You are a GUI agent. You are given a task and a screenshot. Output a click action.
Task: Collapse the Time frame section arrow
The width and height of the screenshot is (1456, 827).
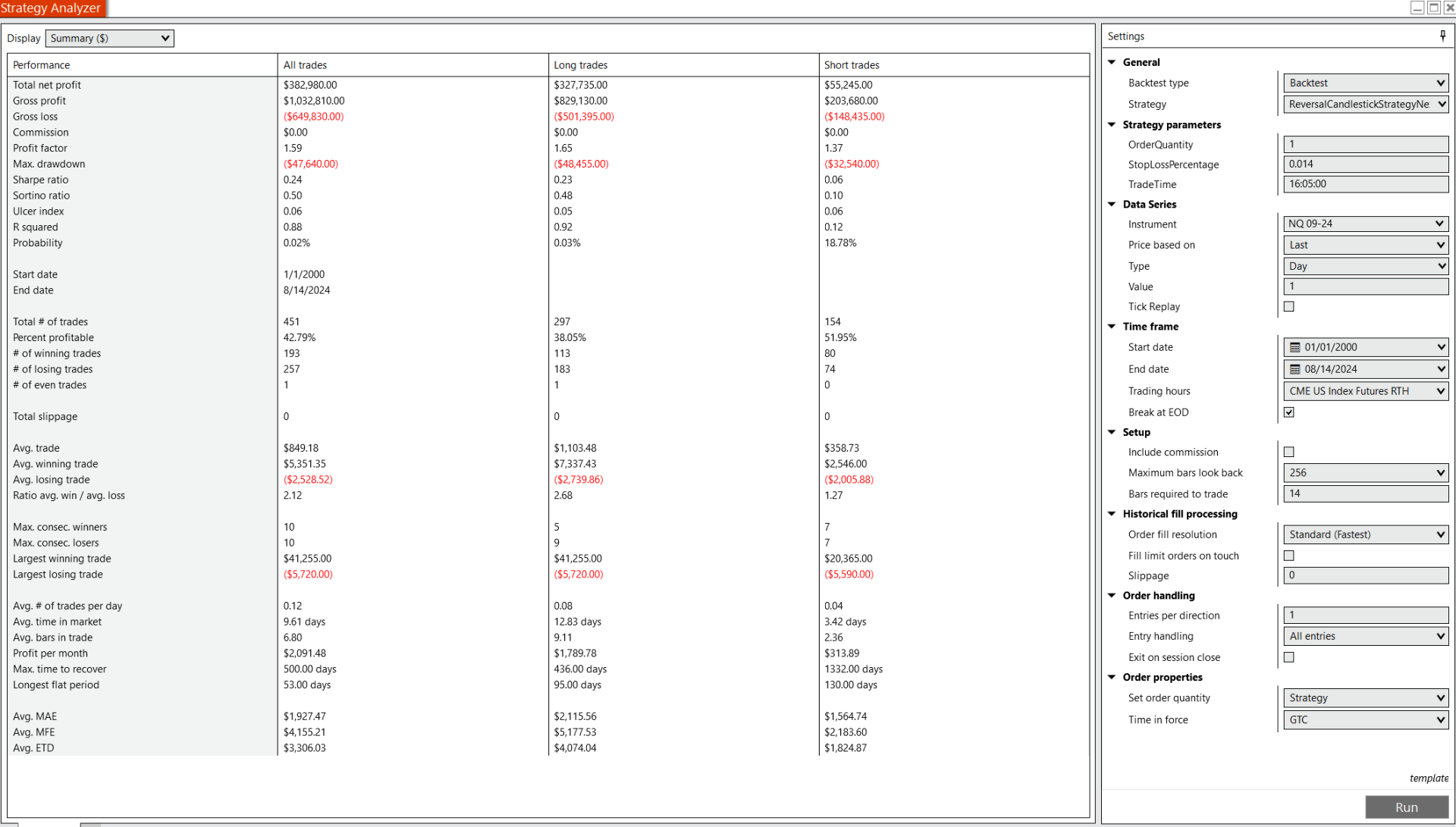coord(1112,326)
